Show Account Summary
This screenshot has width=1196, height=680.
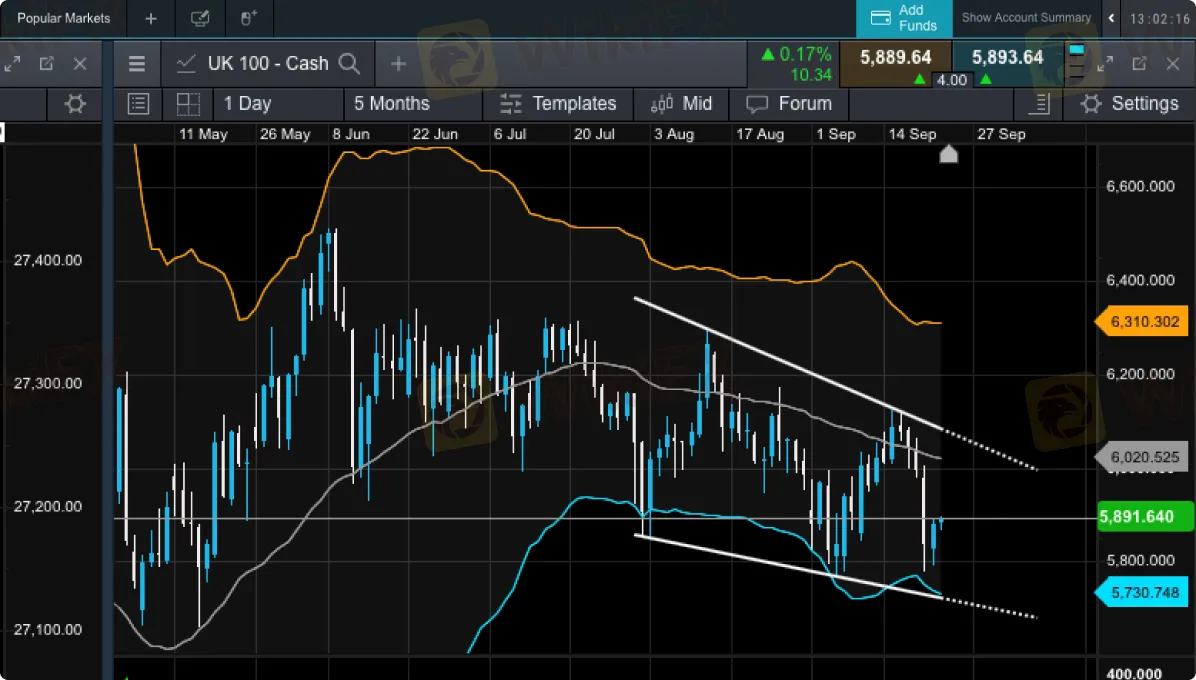pos(1026,17)
